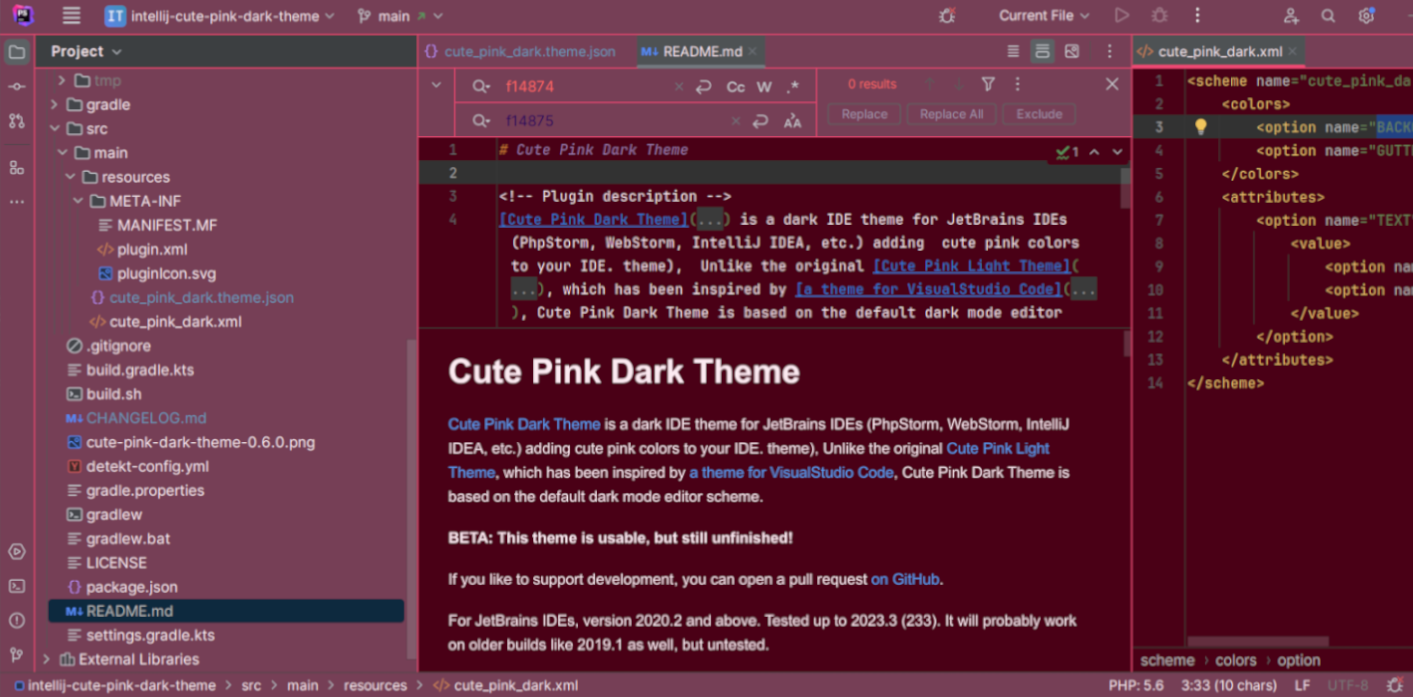Switch markdown view to editor and preview
The height and width of the screenshot is (697, 1413).
pyautogui.click(x=1042, y=51)
